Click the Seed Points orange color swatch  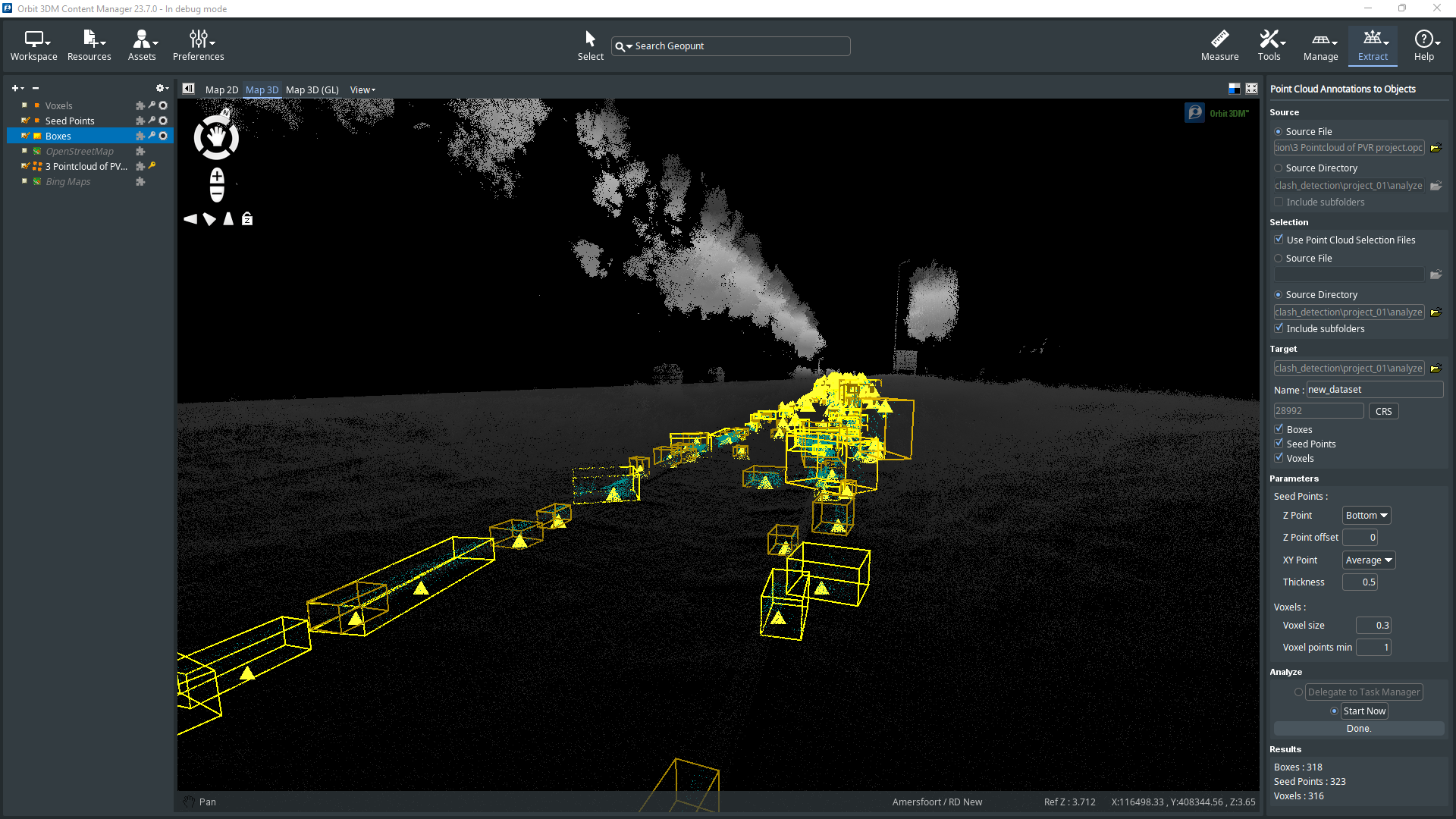coord(37,121)
